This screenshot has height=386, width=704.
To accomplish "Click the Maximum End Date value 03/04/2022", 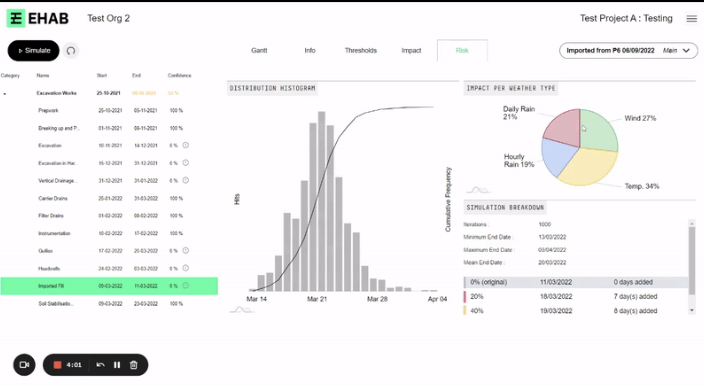I will click(552, 250).
